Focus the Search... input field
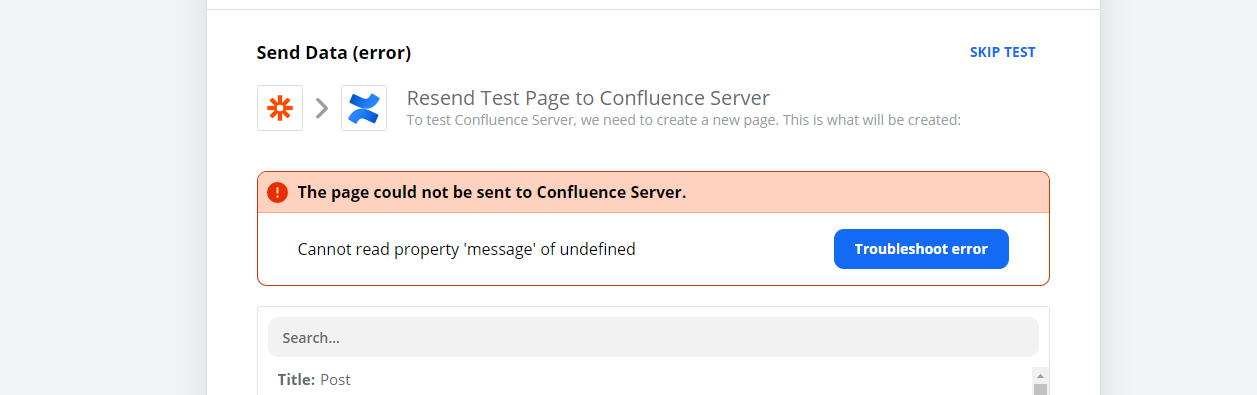The image size is (1257, 395). tap(653, 337)
